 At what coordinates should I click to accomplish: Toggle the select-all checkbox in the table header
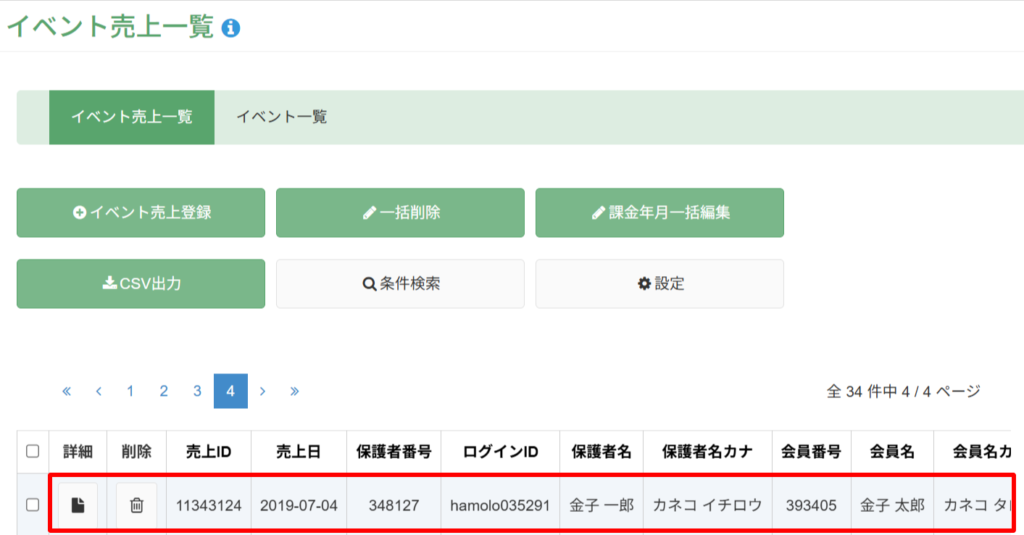tap(33, 451)
